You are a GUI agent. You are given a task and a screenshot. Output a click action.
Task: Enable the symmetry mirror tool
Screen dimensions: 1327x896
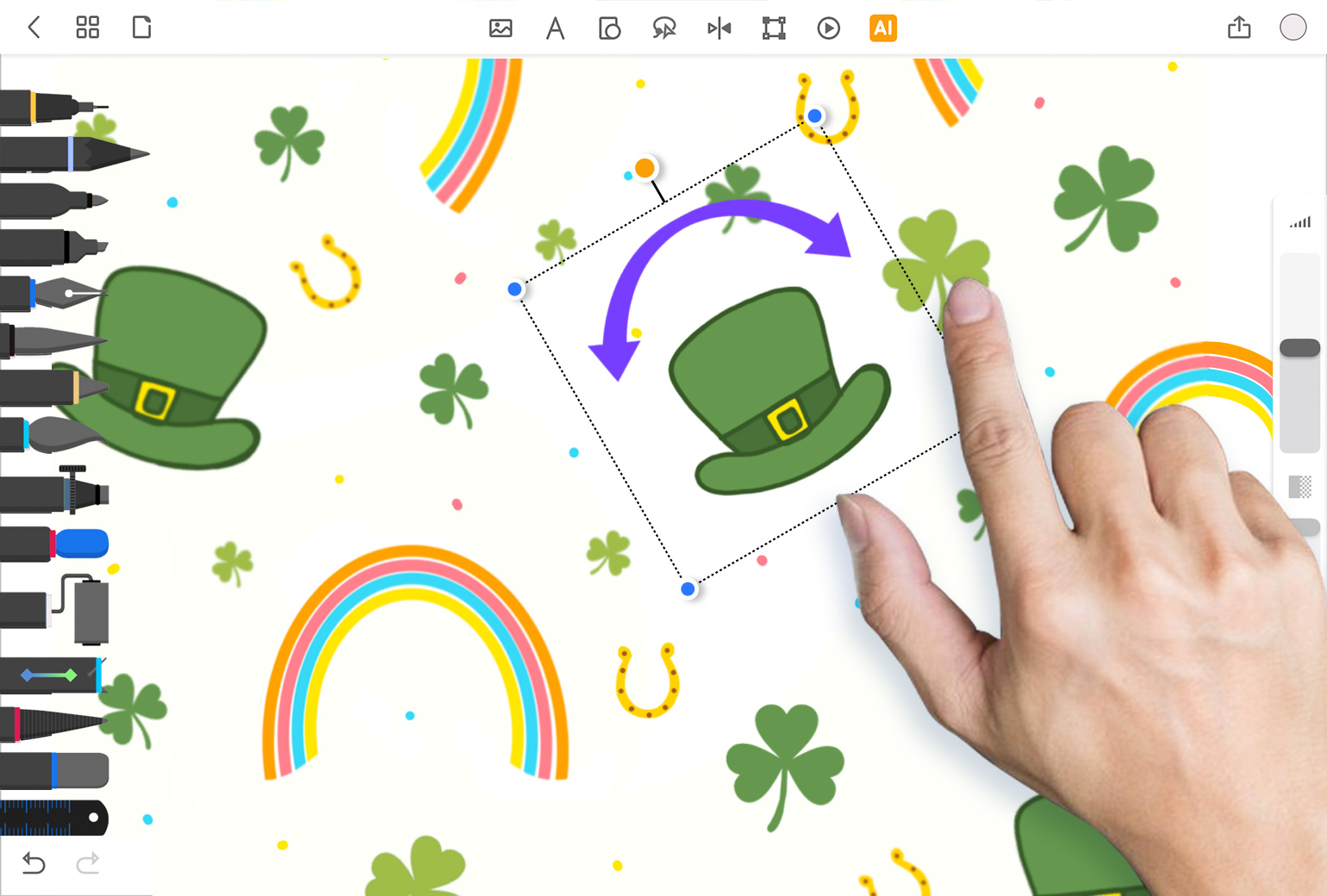tap(720, 28)
